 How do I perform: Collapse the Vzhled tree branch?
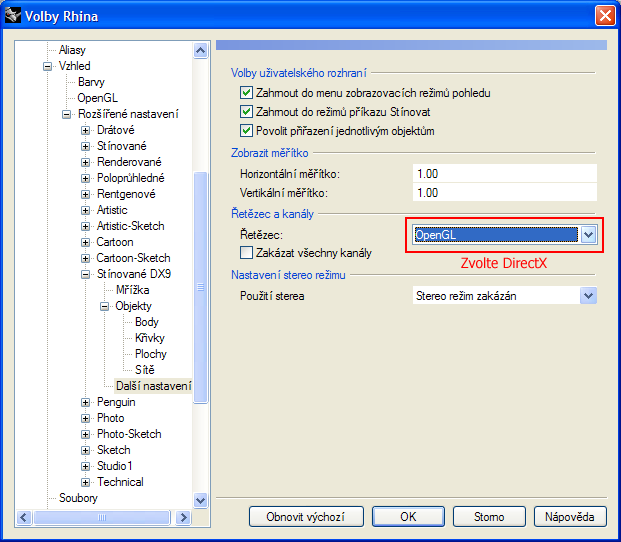pos(47,66)
